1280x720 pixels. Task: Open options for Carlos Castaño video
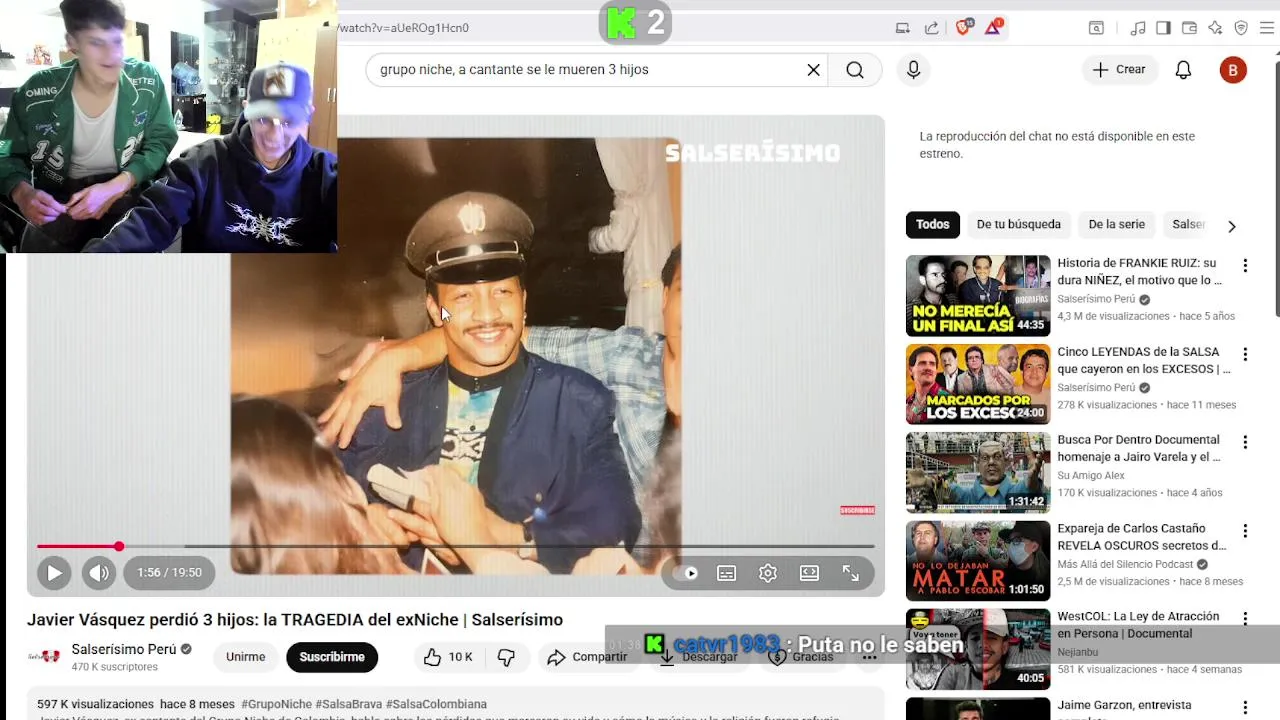coord(1245,530)
